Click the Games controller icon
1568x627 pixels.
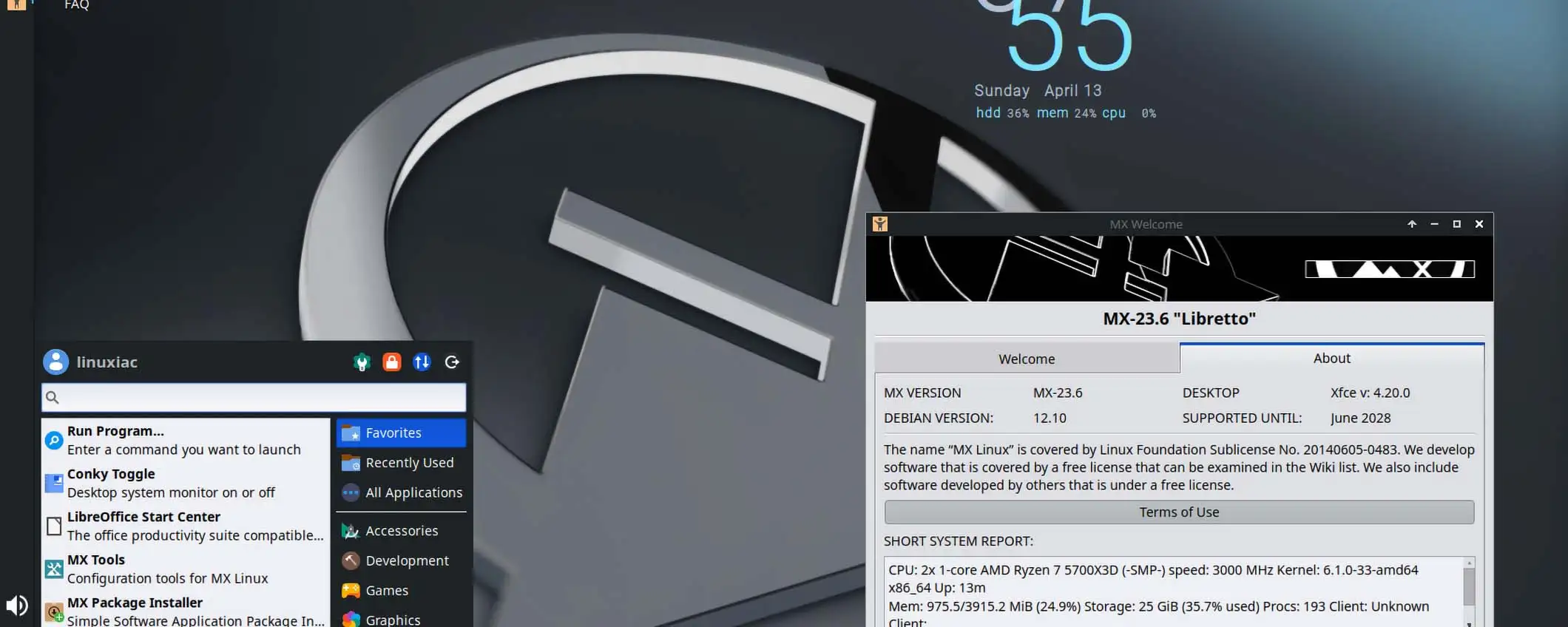[351, 590]
